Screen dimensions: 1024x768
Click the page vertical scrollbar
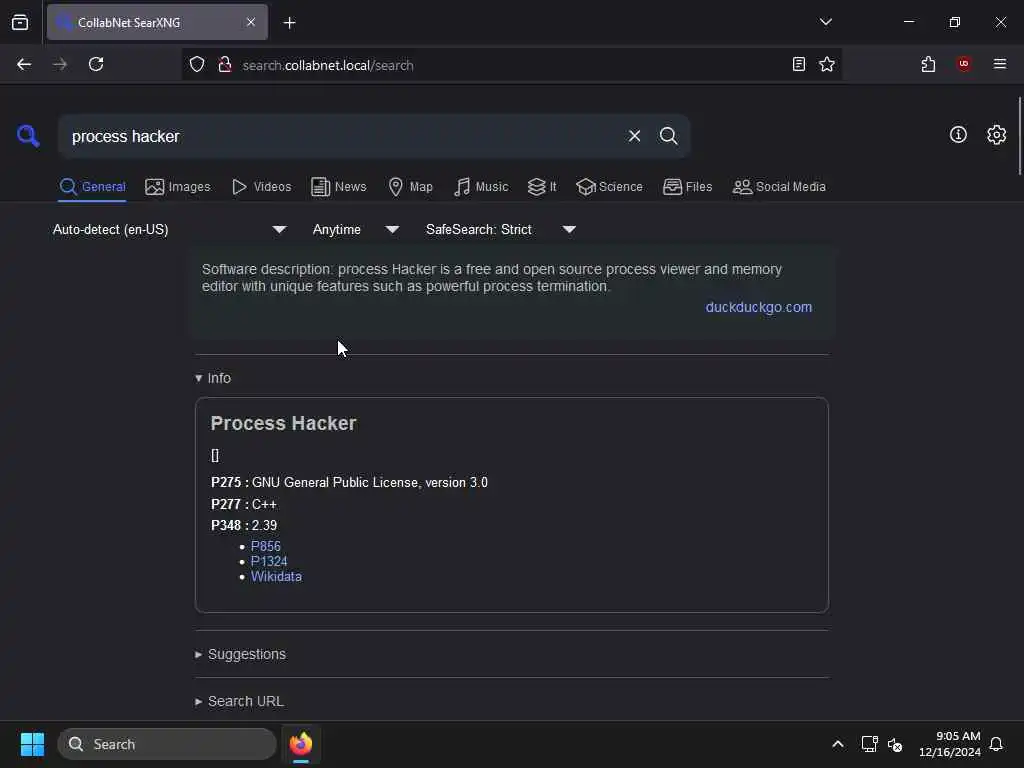pyautogui.click(x=1019, y=136)
